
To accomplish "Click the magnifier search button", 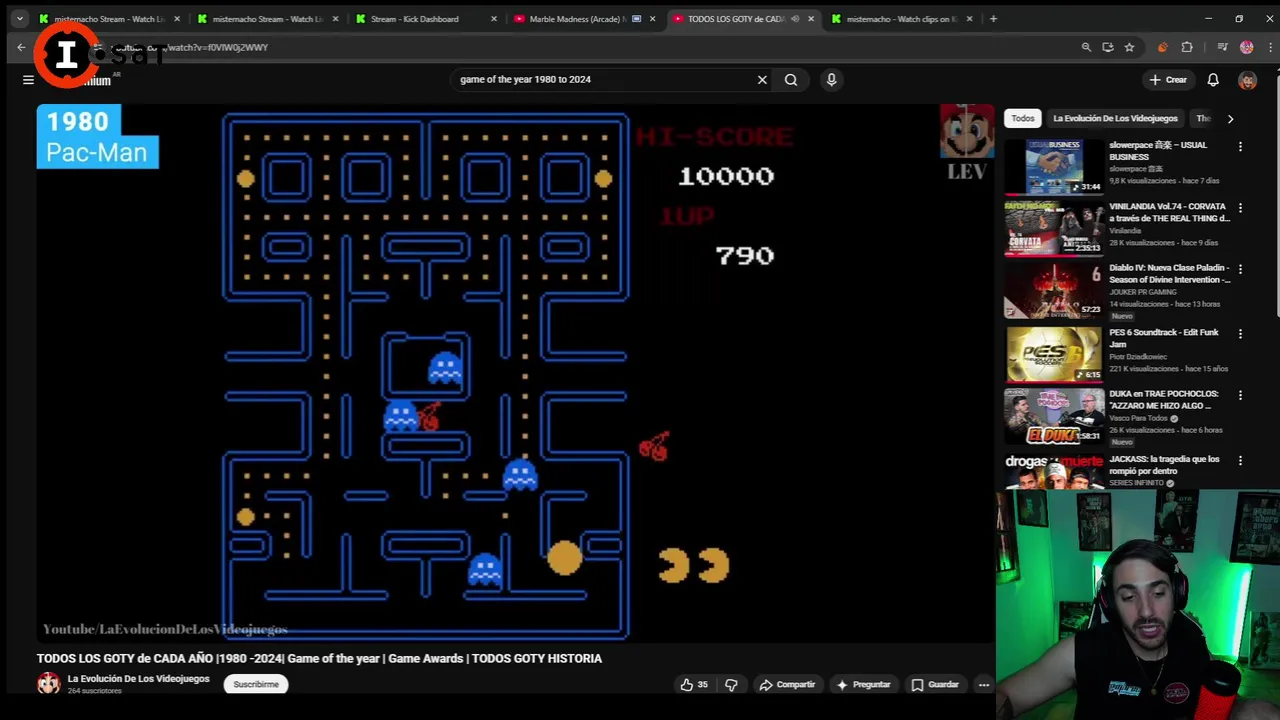I will pyautogui.click(x=791, y=80).
